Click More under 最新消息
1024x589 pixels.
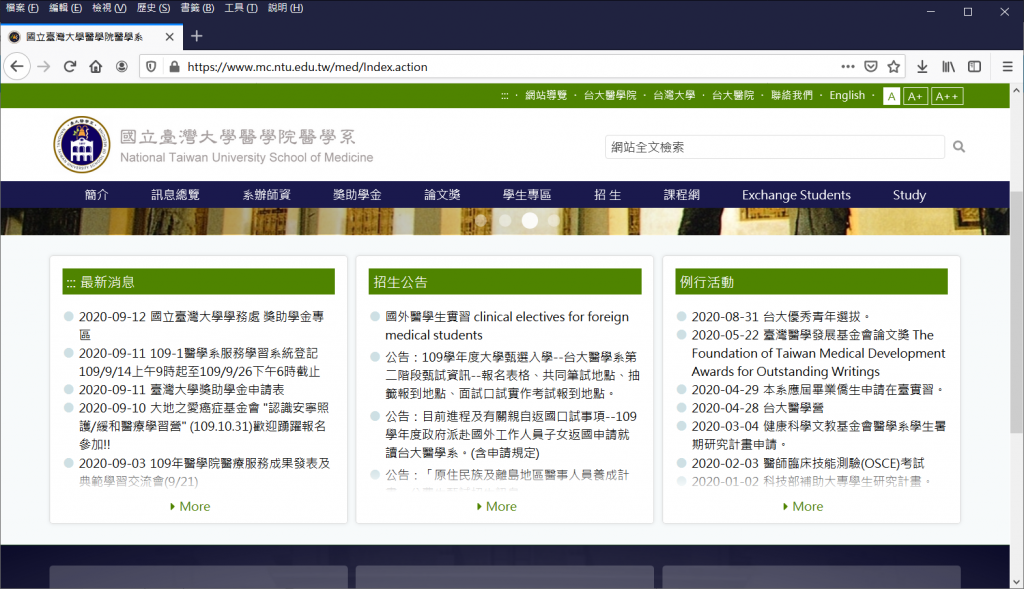click(x=190, y=506)
